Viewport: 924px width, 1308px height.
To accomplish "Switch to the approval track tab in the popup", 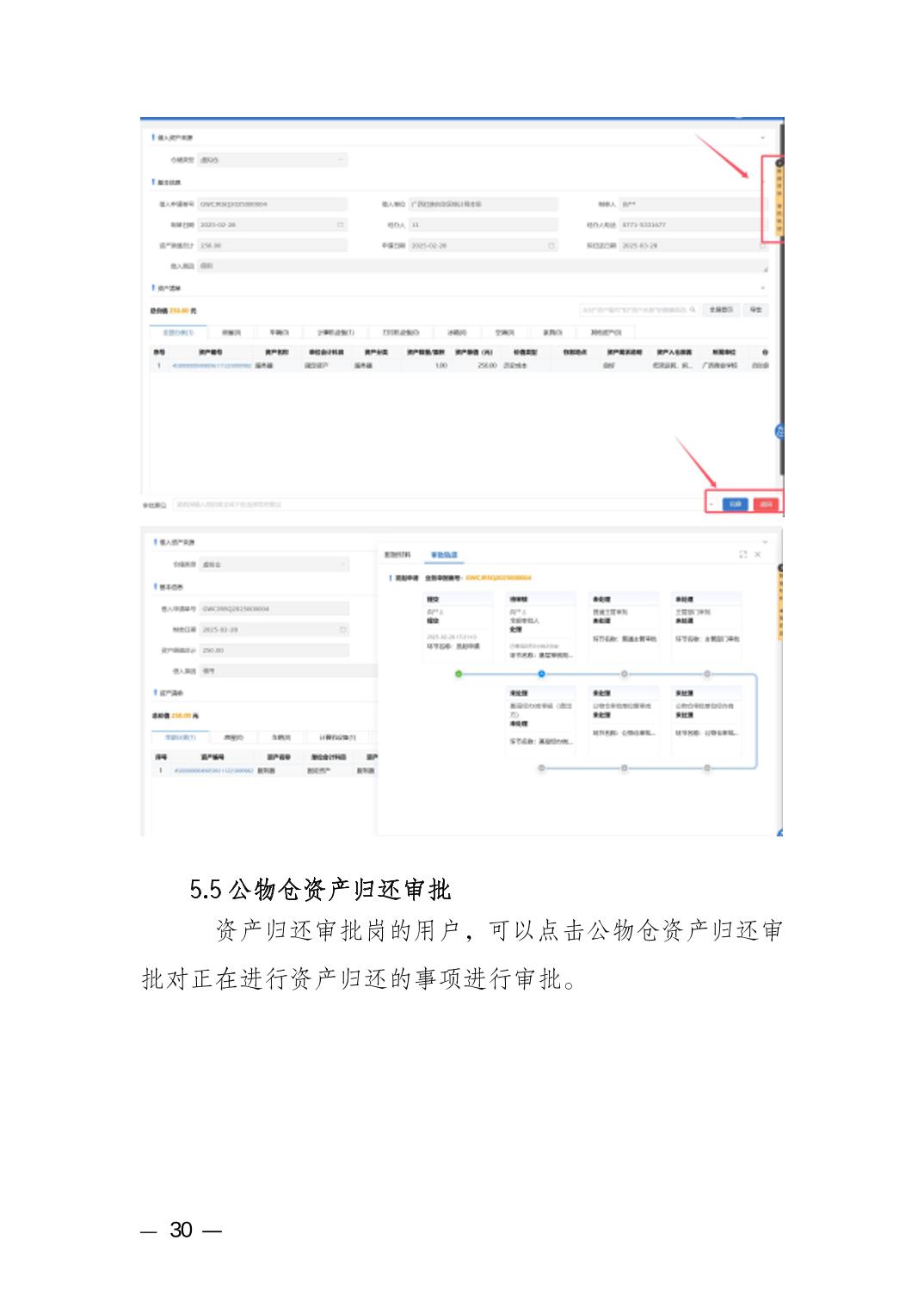I will click(444, 555).
